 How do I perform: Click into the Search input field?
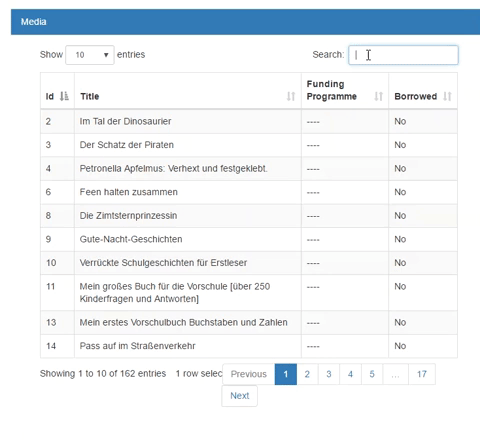pyautogui.click(x=403, y=55)
